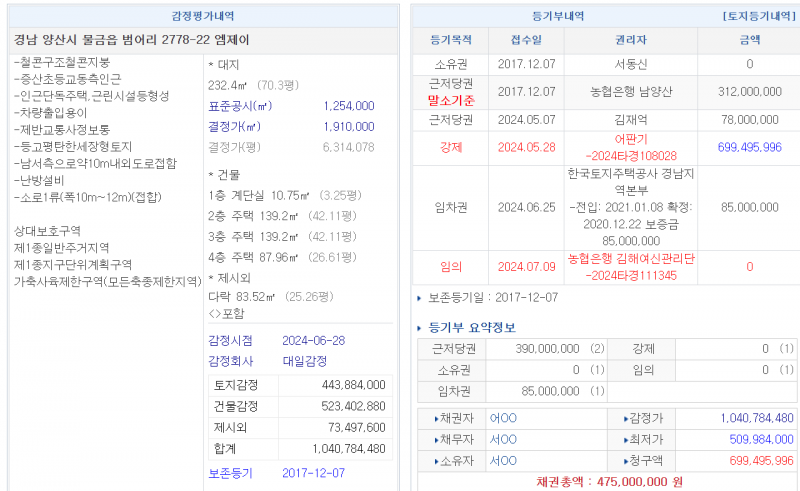Select the 감정평가내역 panel header
This screenshot has width=800, height=491.
point(204,17)
